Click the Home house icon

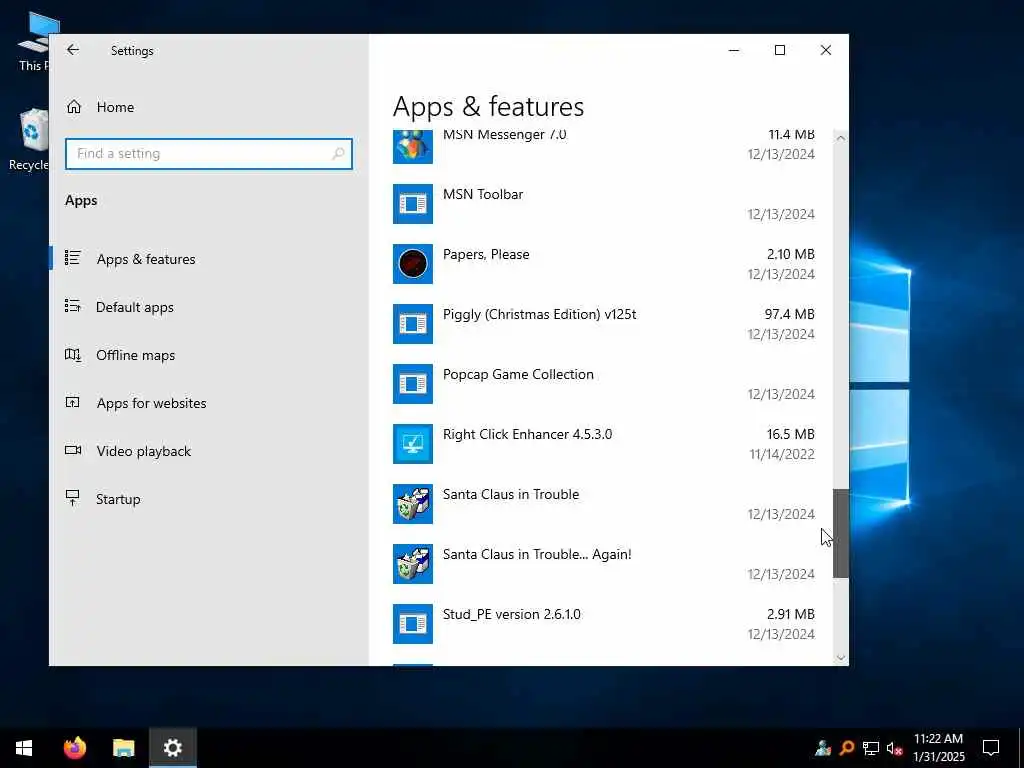coord(74,107)
